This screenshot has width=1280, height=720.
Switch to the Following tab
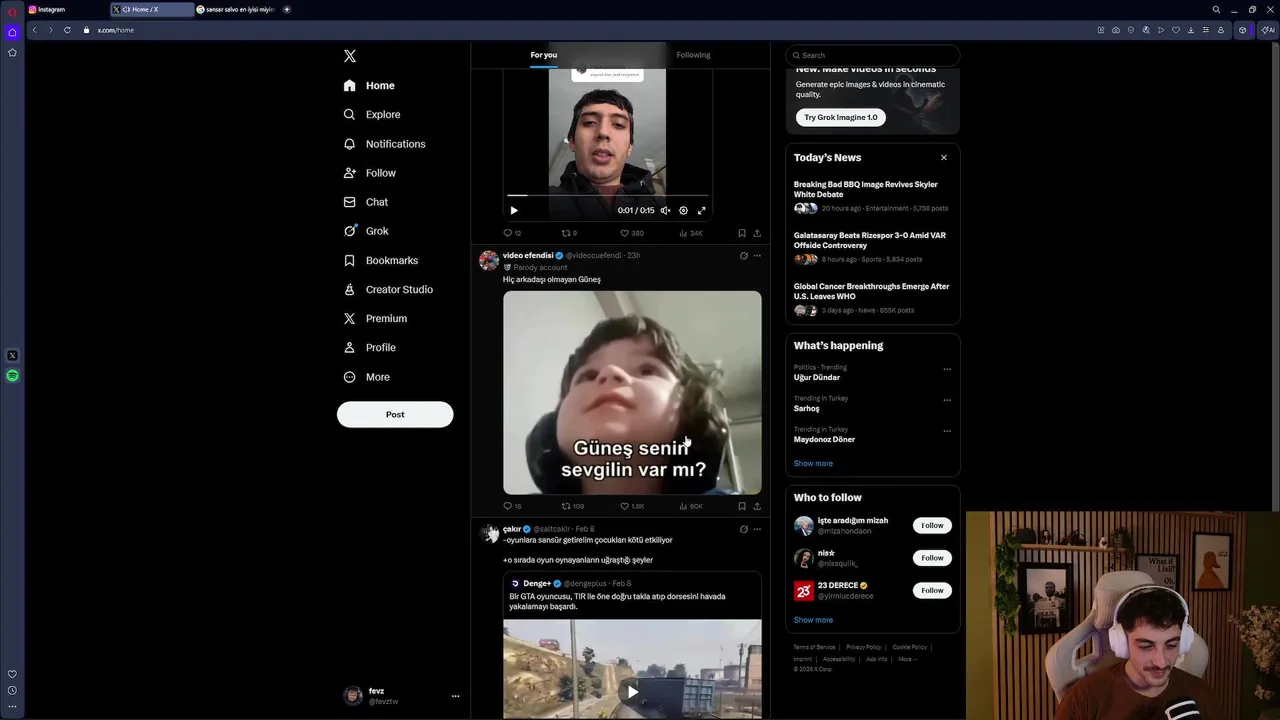click(693, 55)
